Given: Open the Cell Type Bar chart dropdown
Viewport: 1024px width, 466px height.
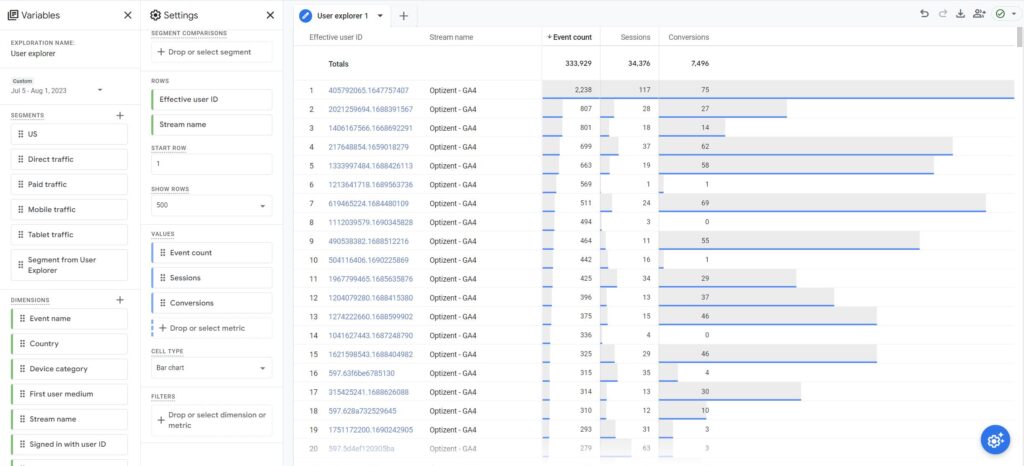Looking at the screenshot, I should click(x=211, y=368).
